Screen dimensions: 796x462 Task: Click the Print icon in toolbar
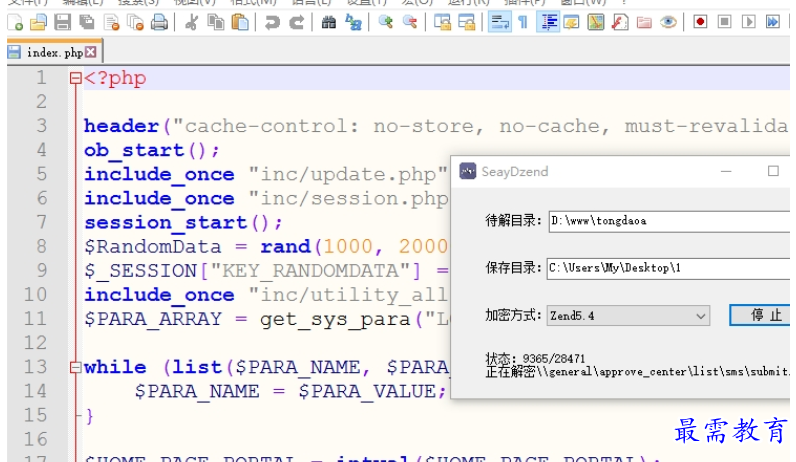tap(159, 21)
